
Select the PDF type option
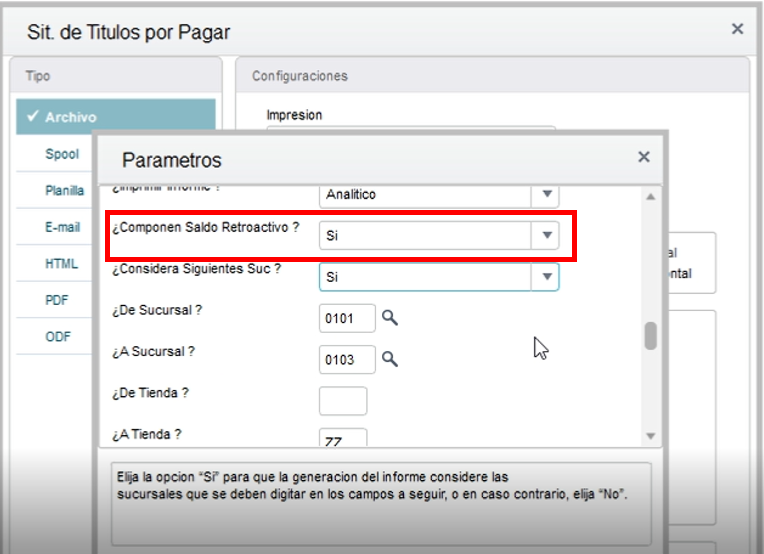[x=57, y=300]
